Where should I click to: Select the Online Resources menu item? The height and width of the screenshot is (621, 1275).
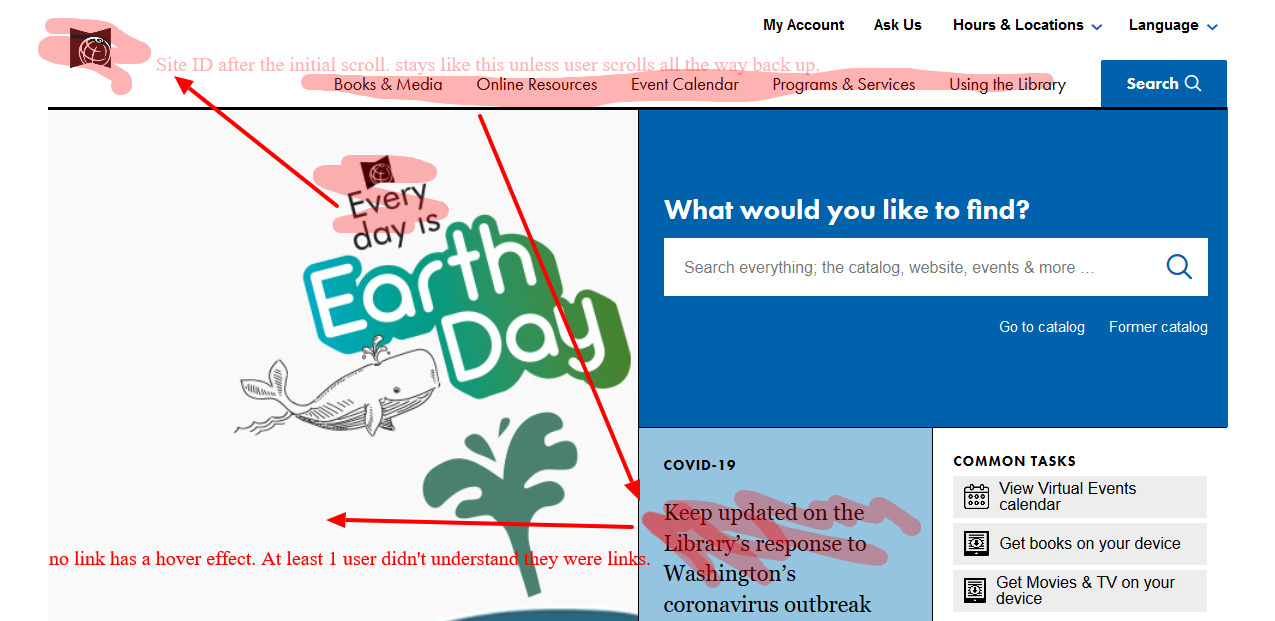click(x=537, y=85)
